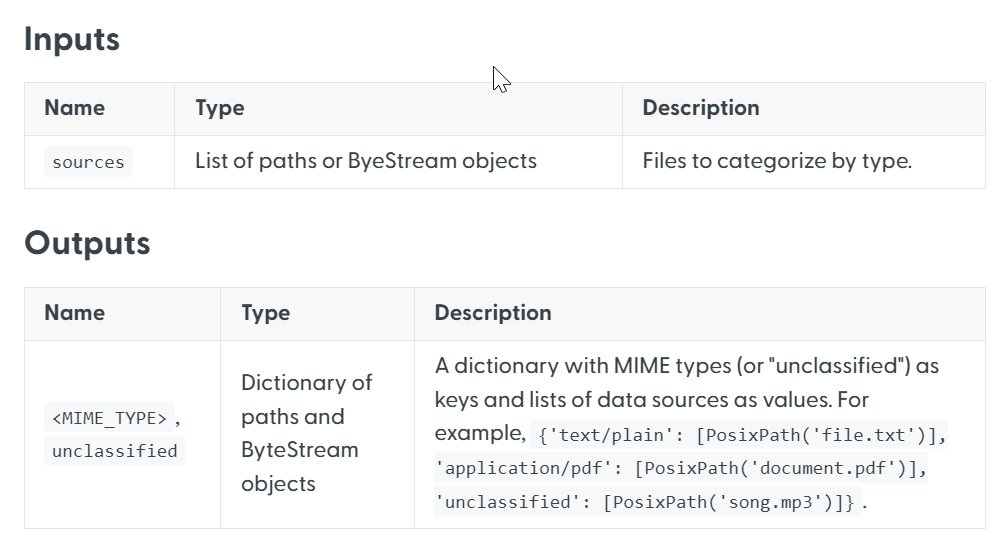Click the 'unclassified': [PosixPath('song.mp3')] code line

[x=648, y=502]
